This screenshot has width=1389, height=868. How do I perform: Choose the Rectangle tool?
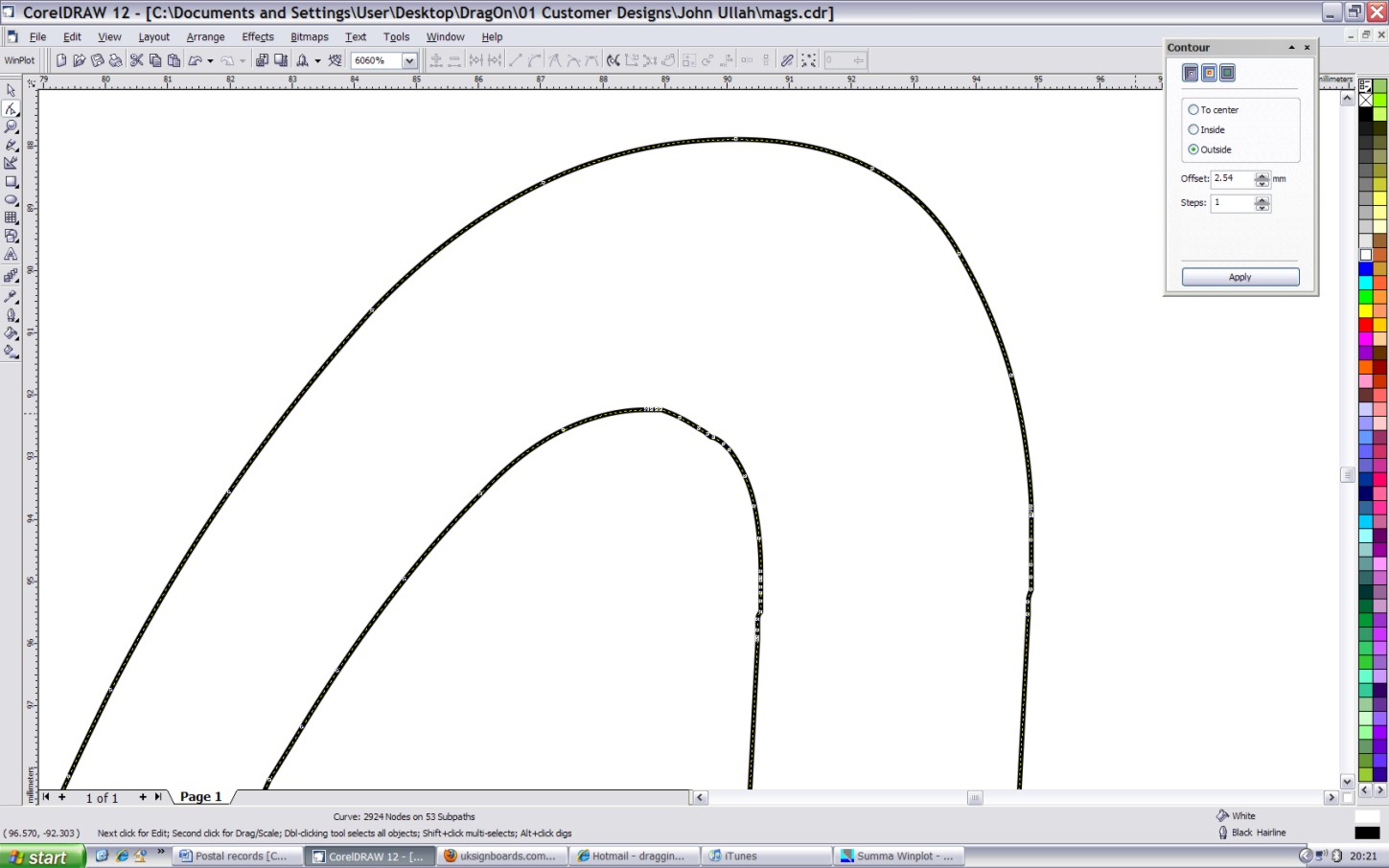point(12,182)
